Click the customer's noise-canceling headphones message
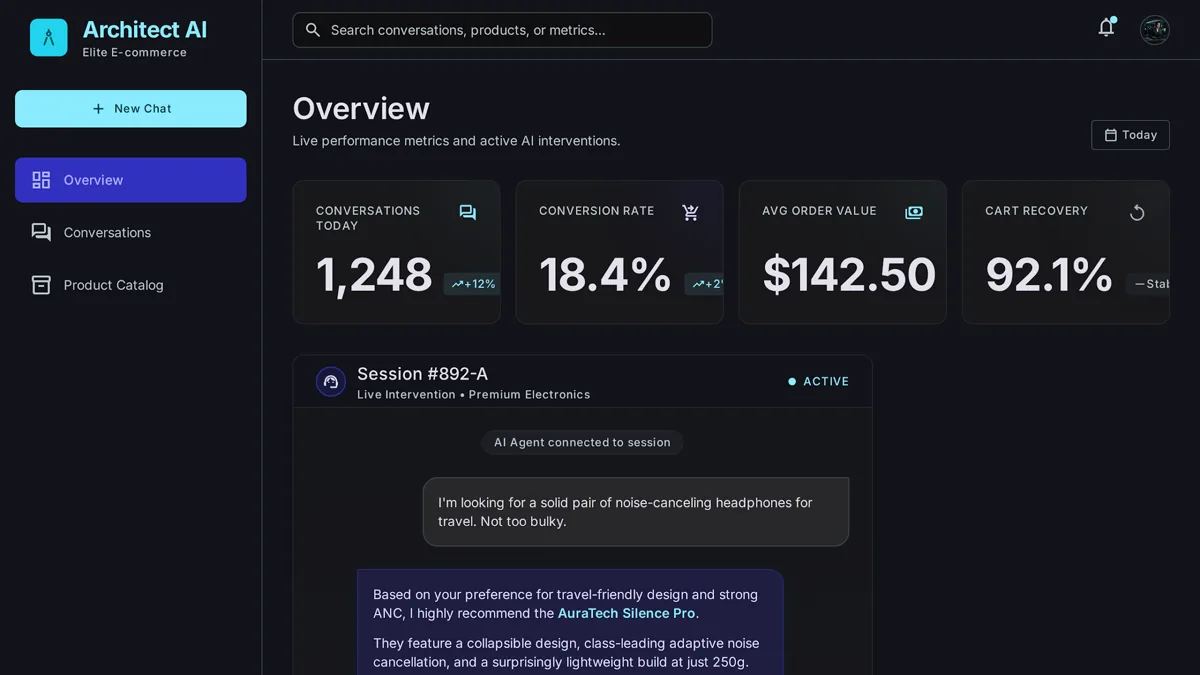Screen dimensions: 1200x675 tap(636, 512)
